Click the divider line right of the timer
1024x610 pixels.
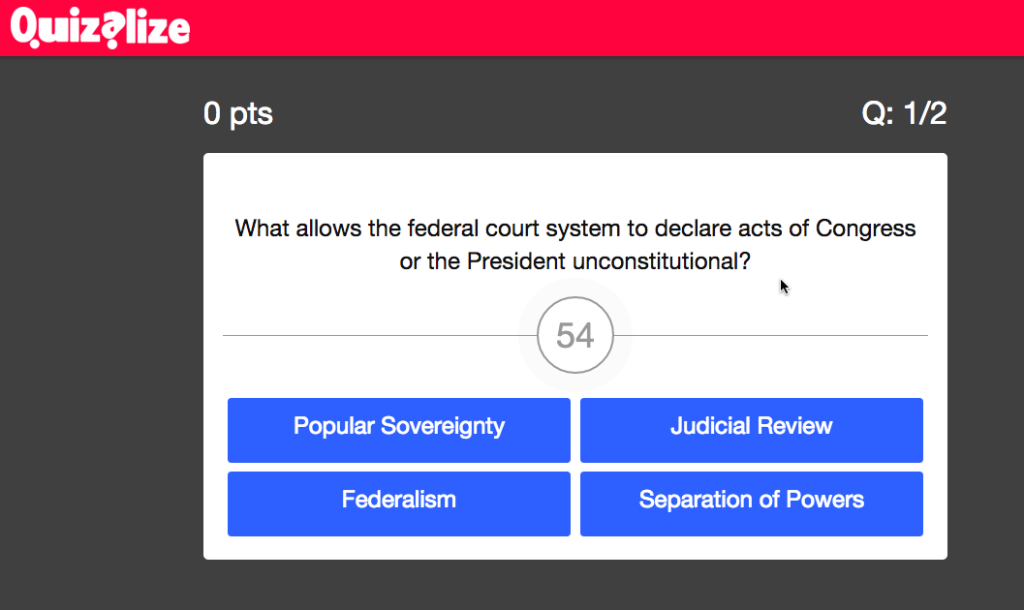pyautogui.click(x=771, y=336)
